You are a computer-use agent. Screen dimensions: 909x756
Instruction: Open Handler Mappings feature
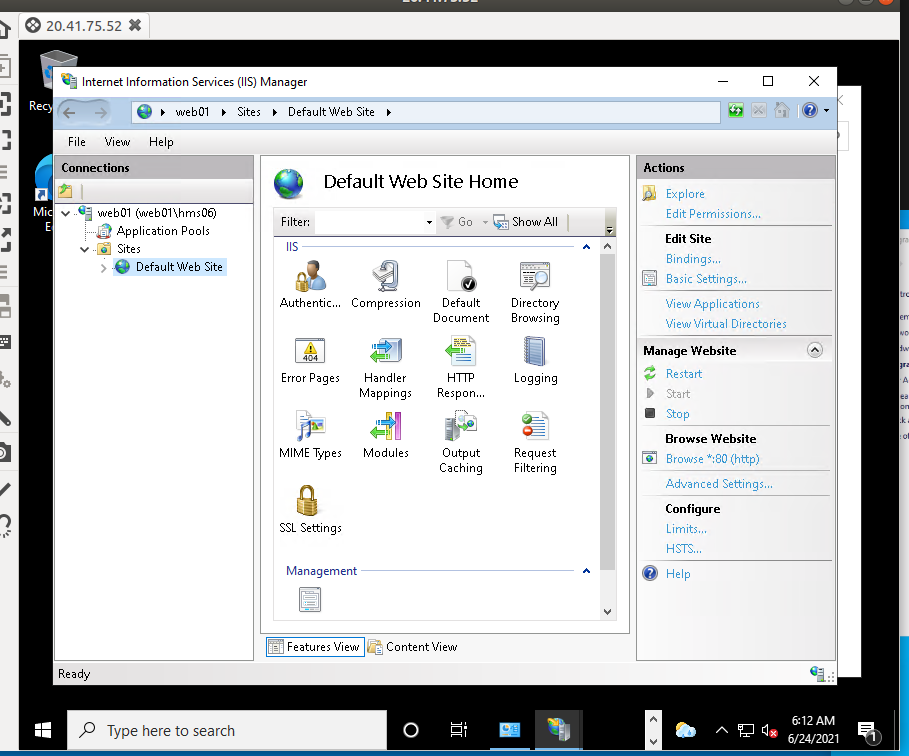386,368
